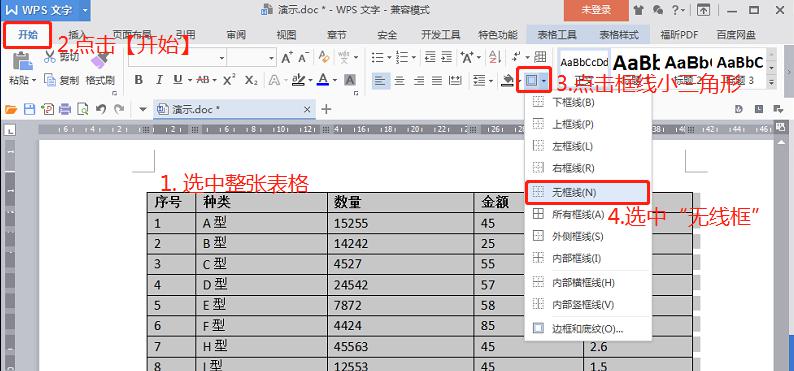Select Align left paragraph button

pyautogui.click(x=381, y=80)
